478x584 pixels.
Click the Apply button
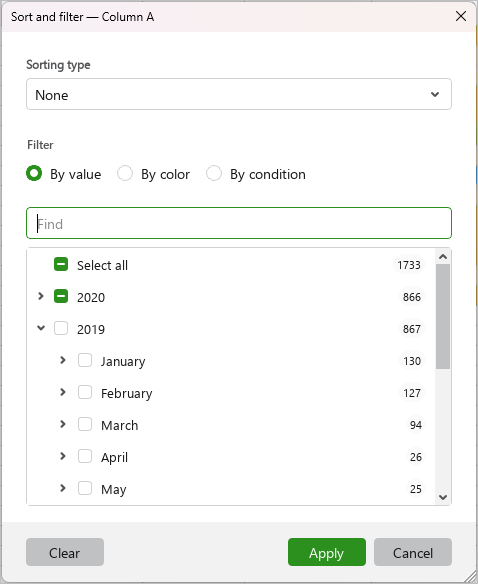[327, 552]
